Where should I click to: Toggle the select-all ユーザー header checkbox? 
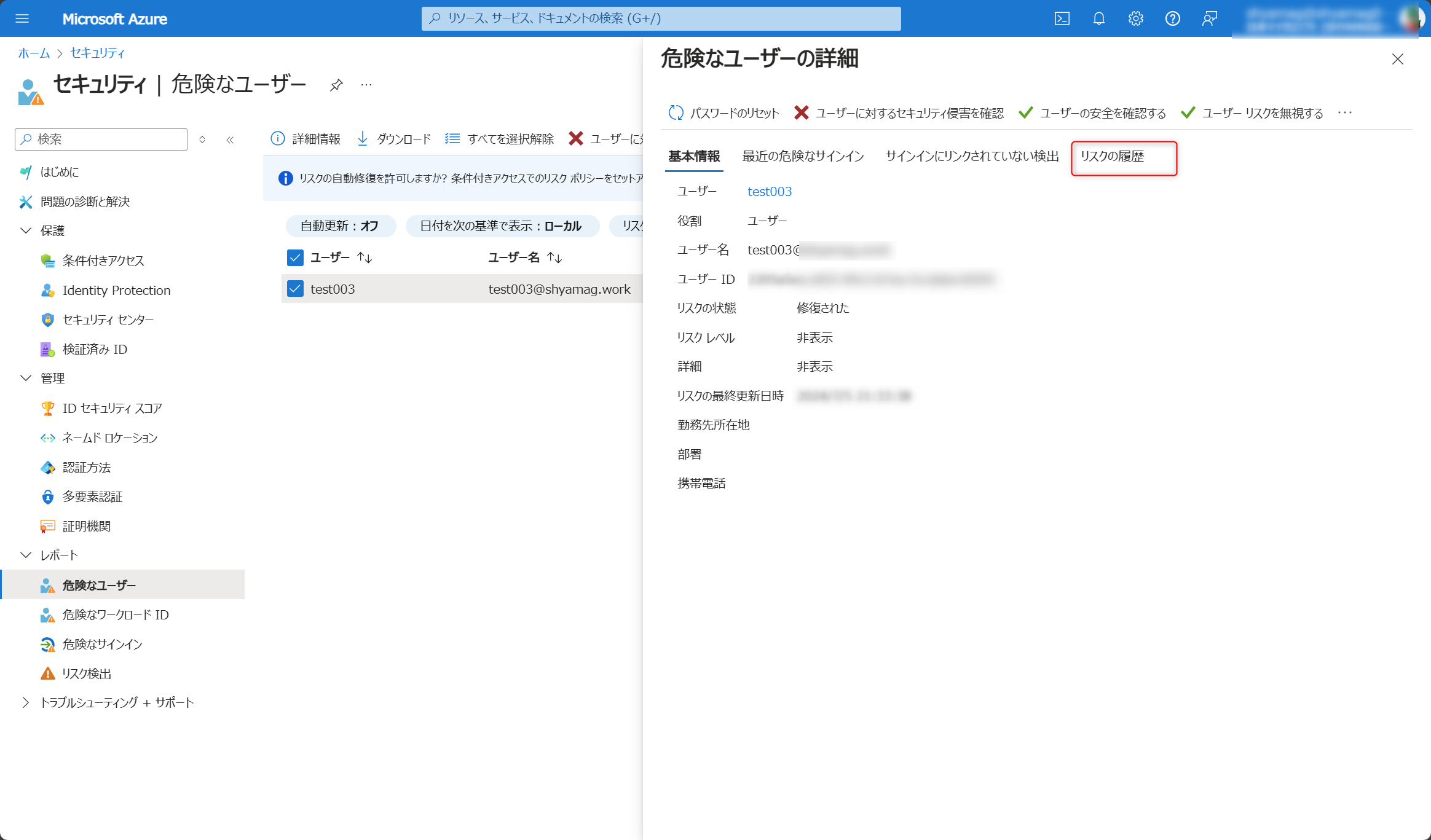(295, 257)
